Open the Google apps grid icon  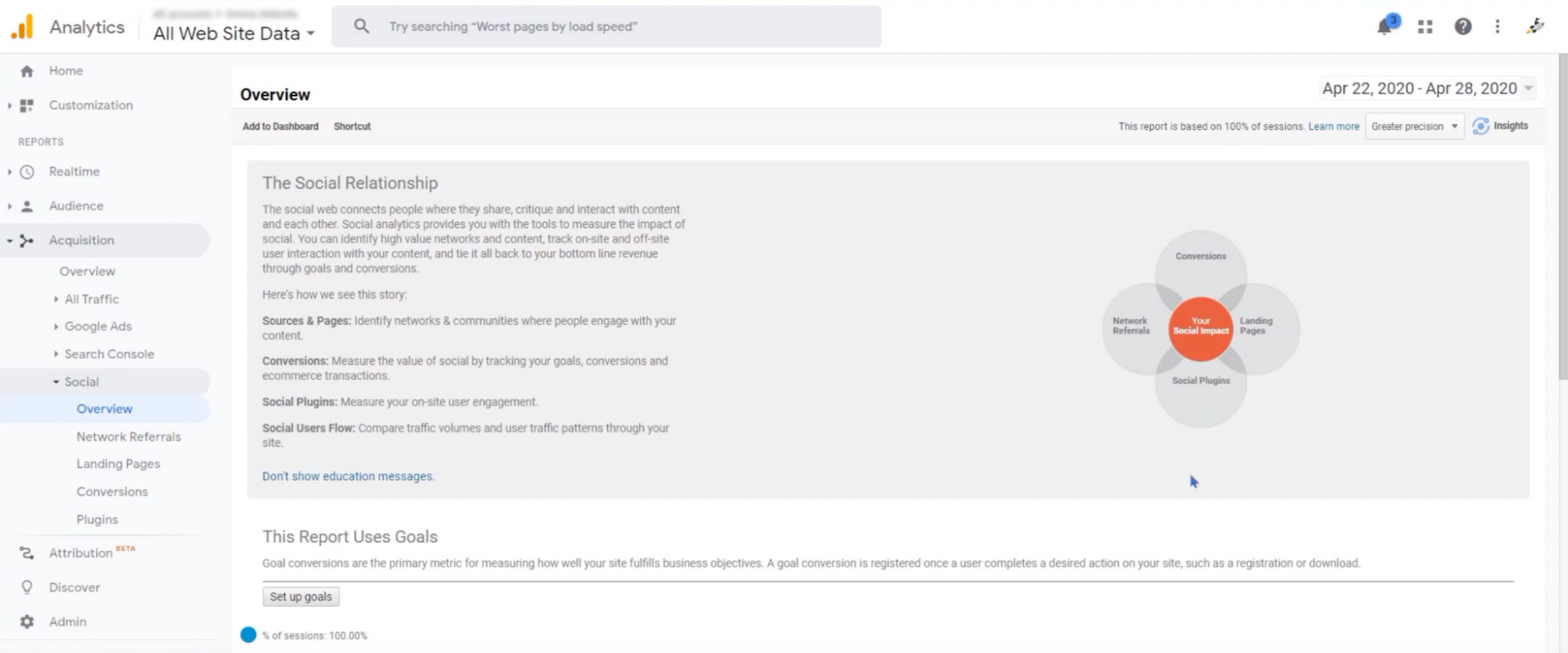click(1425, 27)
